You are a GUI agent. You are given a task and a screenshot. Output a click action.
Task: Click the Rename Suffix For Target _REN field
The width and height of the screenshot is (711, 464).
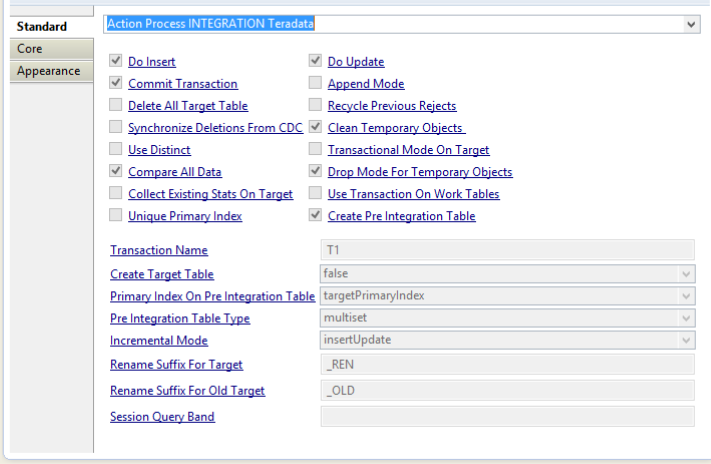coord(507,365)
